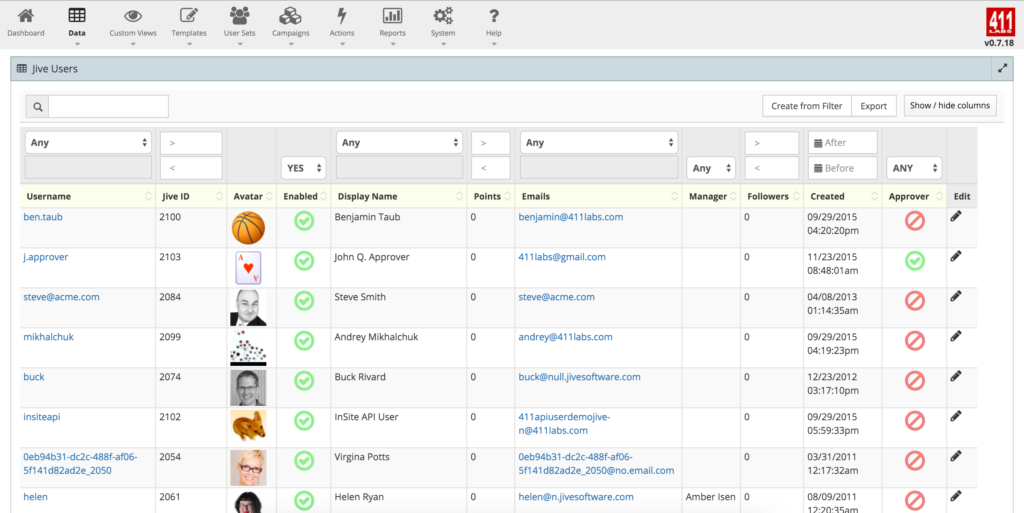Open the Templates menu
Screen dimensions: 1024x513
188,22
